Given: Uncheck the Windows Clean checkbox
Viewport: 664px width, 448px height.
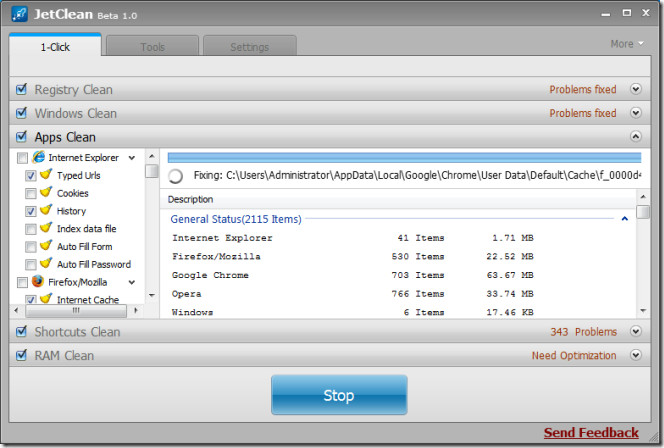Looking at the screenshot, I should tap(21, 113).
